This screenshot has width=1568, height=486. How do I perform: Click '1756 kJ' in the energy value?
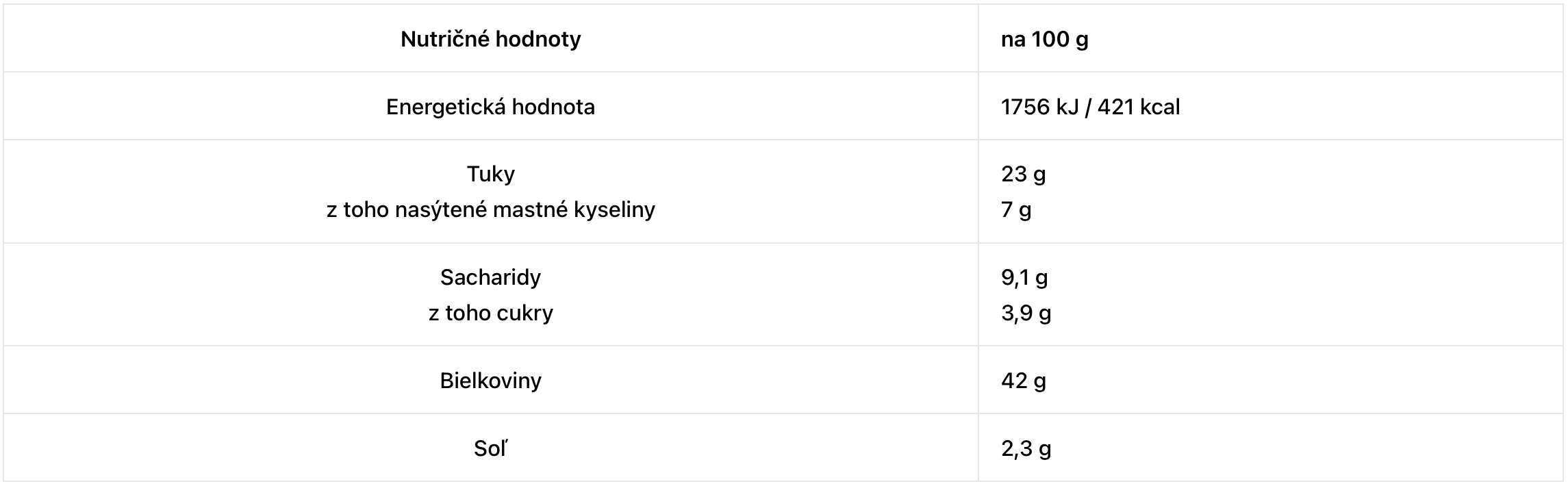click(1039, 107)
